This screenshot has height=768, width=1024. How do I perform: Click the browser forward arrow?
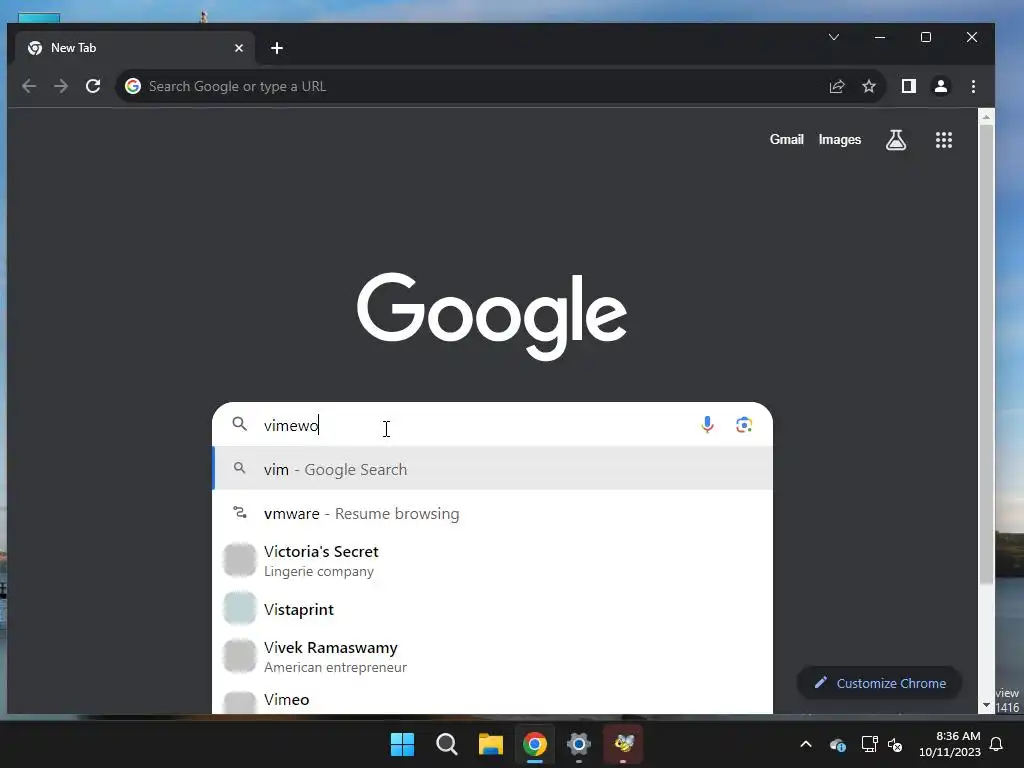pos(61,86)
